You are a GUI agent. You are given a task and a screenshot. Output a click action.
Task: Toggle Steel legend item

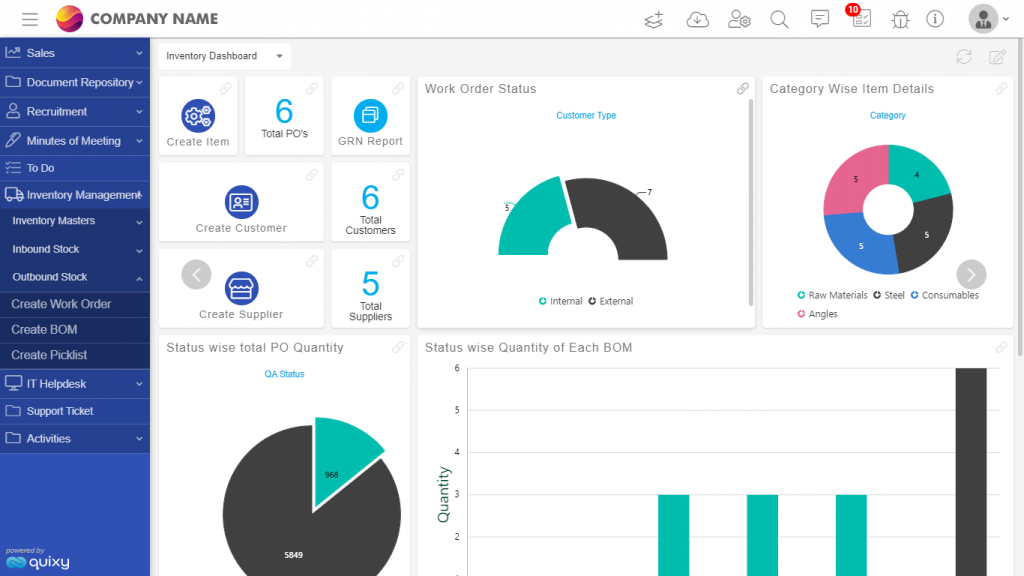pyautogui.click(x=889, y=295)
